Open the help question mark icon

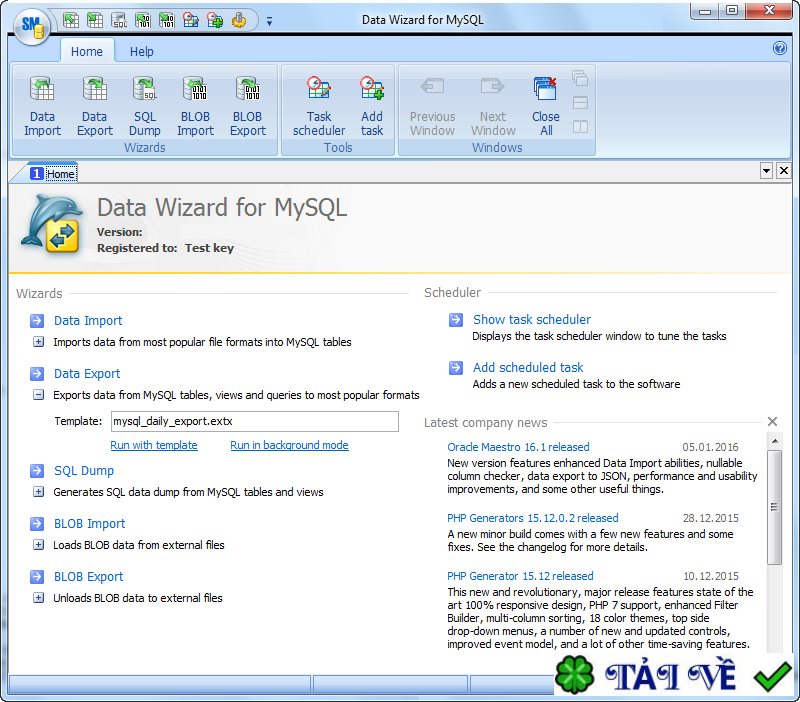click(780, 48)
